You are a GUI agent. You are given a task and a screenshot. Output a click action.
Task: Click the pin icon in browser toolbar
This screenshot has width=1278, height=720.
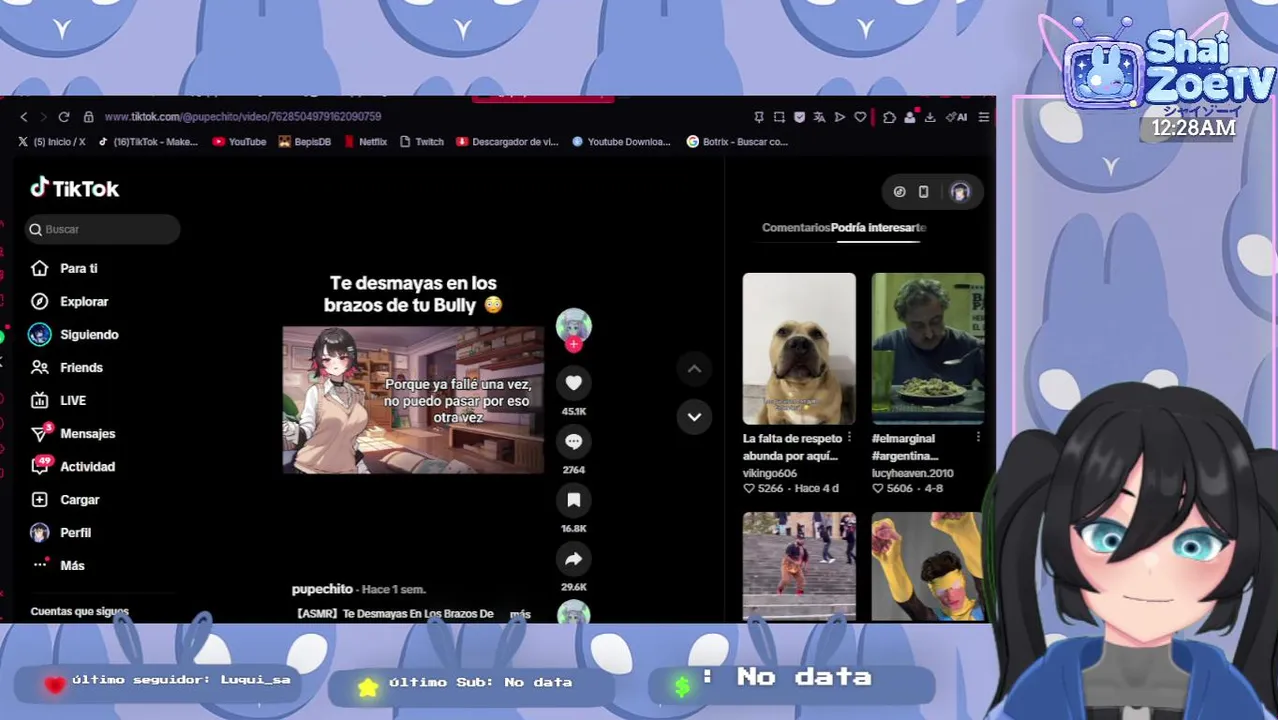759,117
